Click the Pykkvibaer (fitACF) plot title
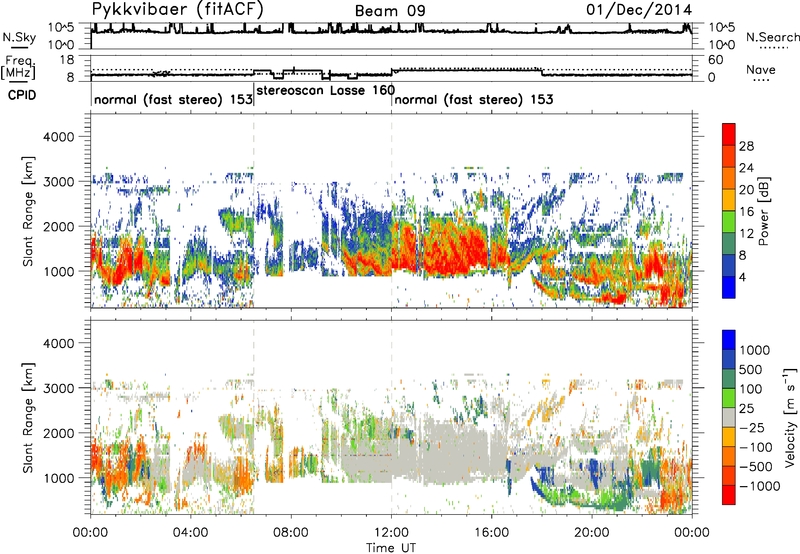Screen dimensions: 800x554 [x=177, y=10]
